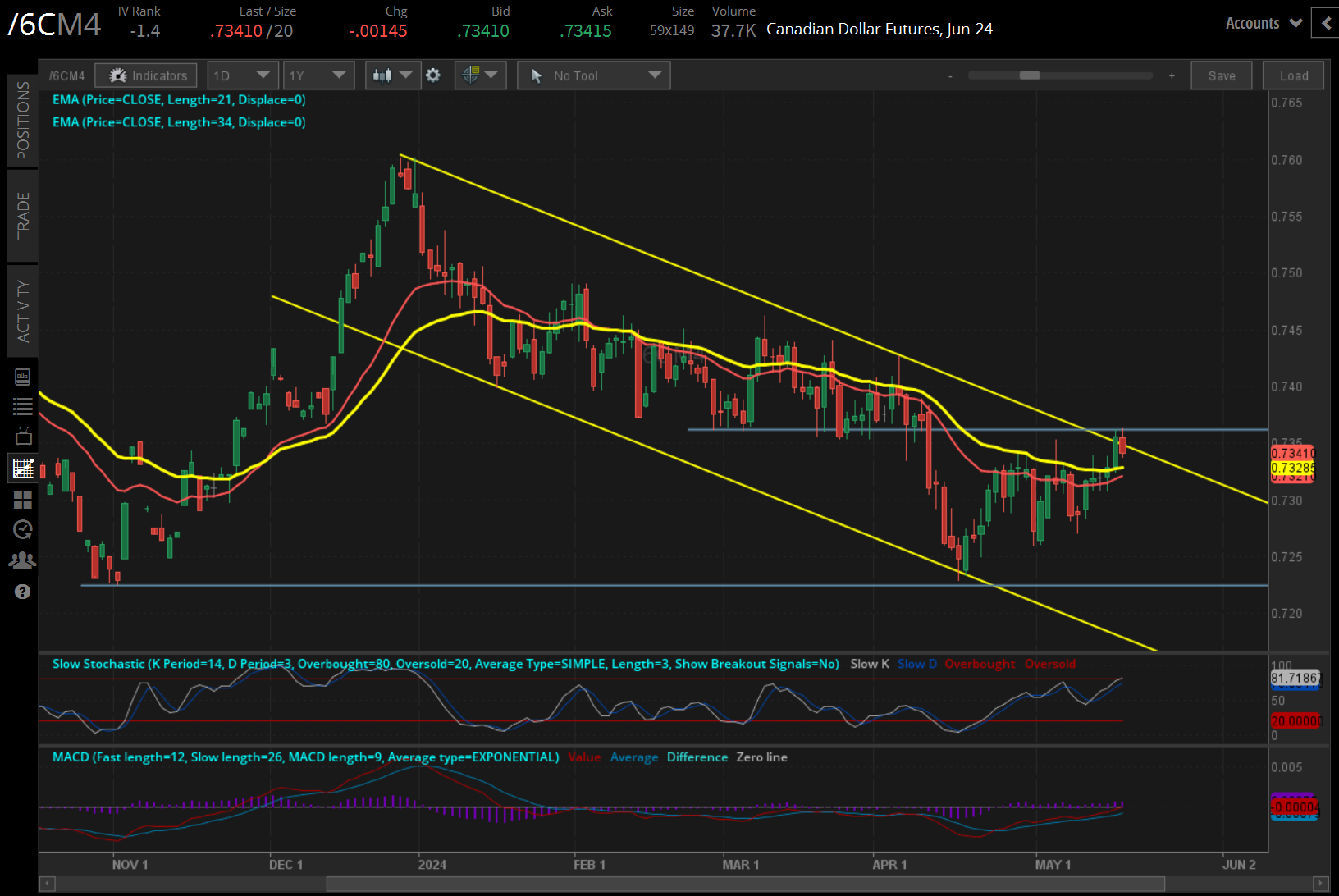Screen dimensions: 1339x896
Task: Open the news reader icon in the sidebar
Action: click(x=23, y=376)
